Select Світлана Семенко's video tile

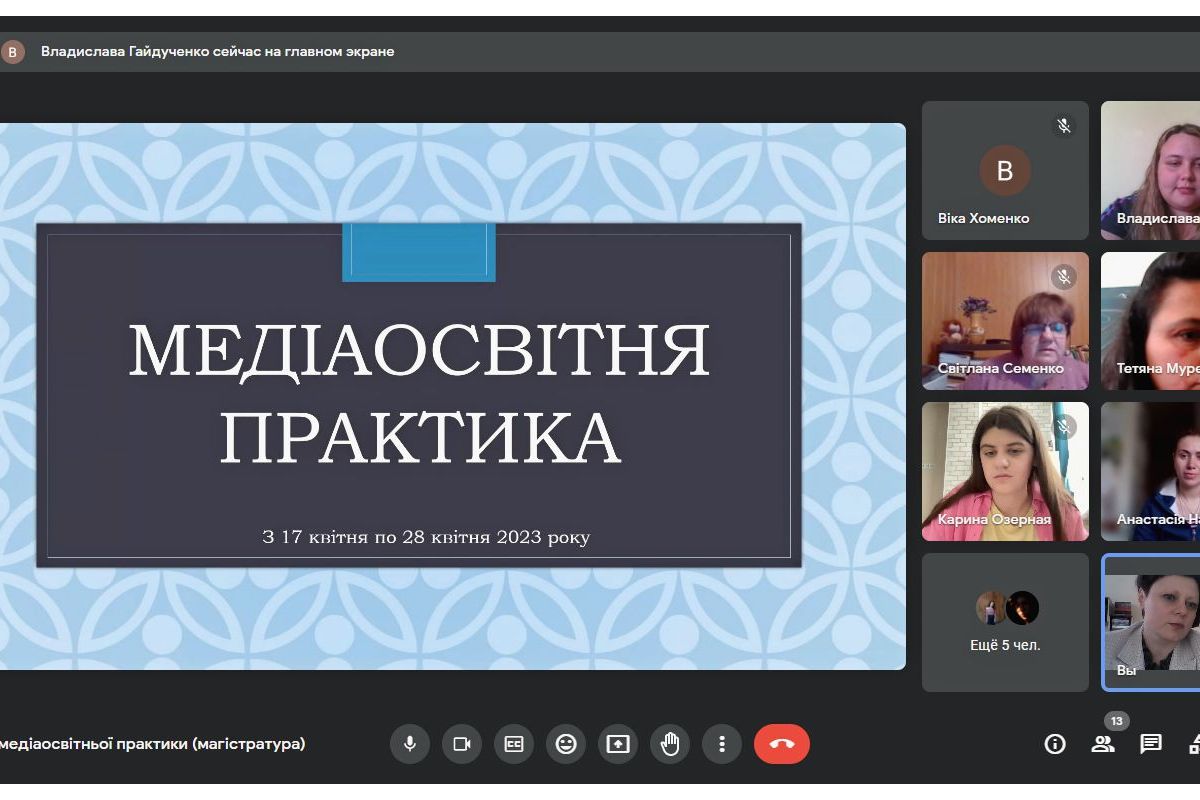pyautogui.click(x=1005, y=321)
